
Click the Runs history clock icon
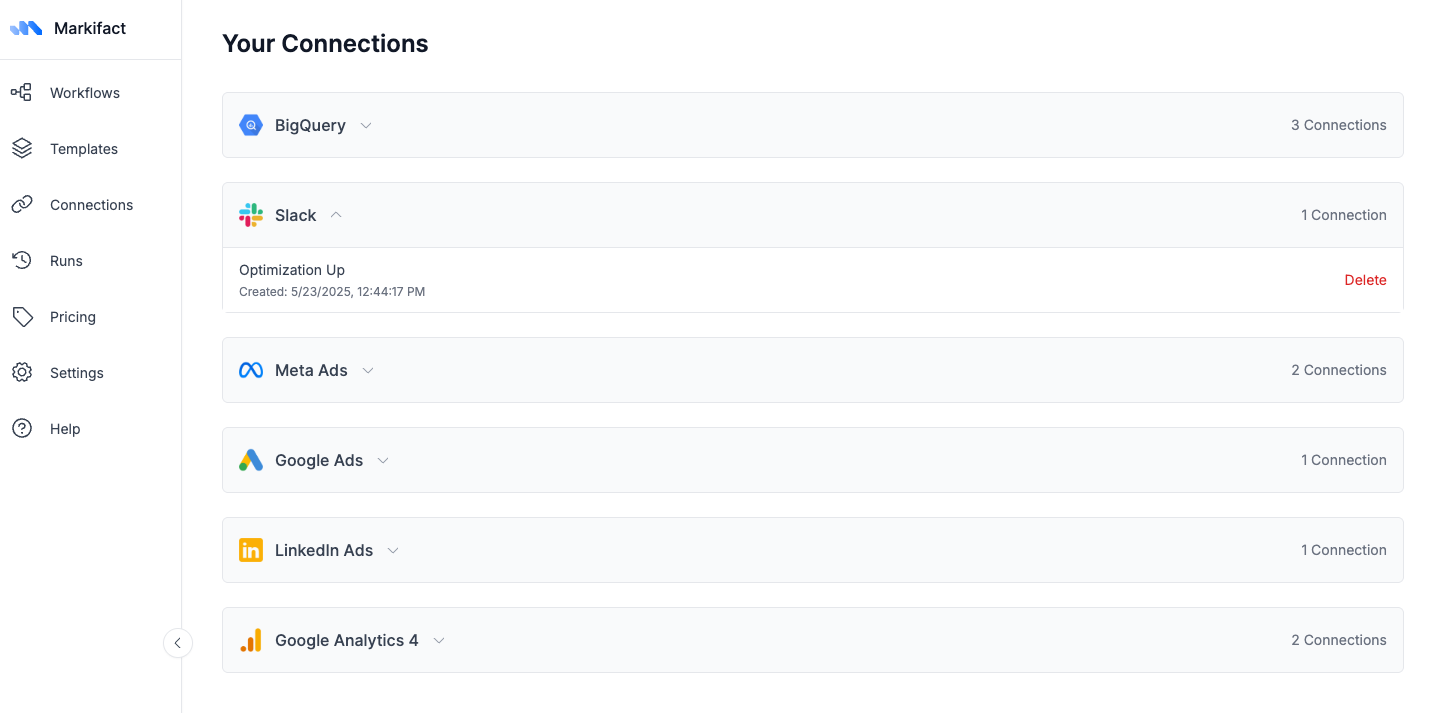[x=22, y=261]
